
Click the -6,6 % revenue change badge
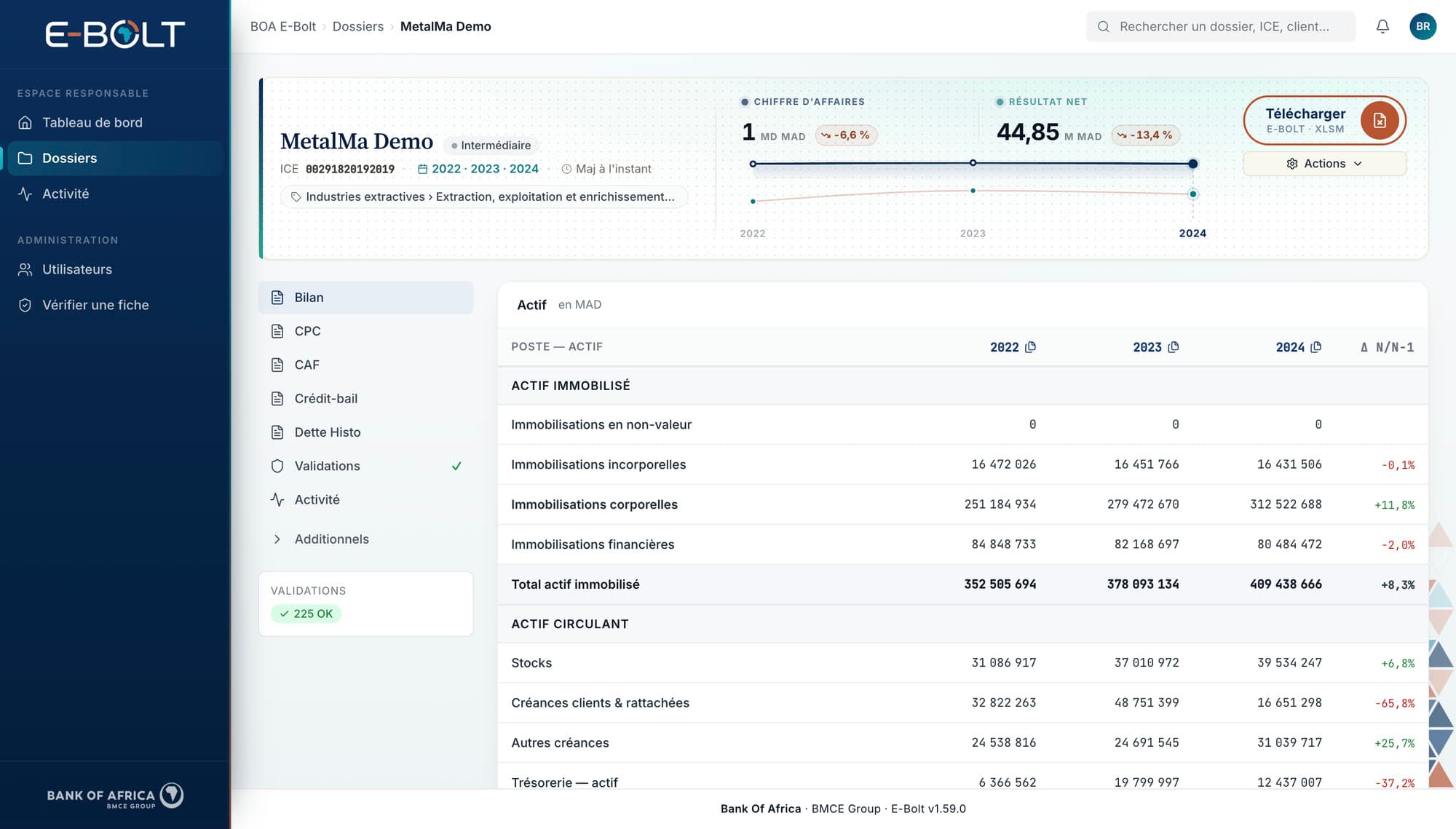click(846, 135)
